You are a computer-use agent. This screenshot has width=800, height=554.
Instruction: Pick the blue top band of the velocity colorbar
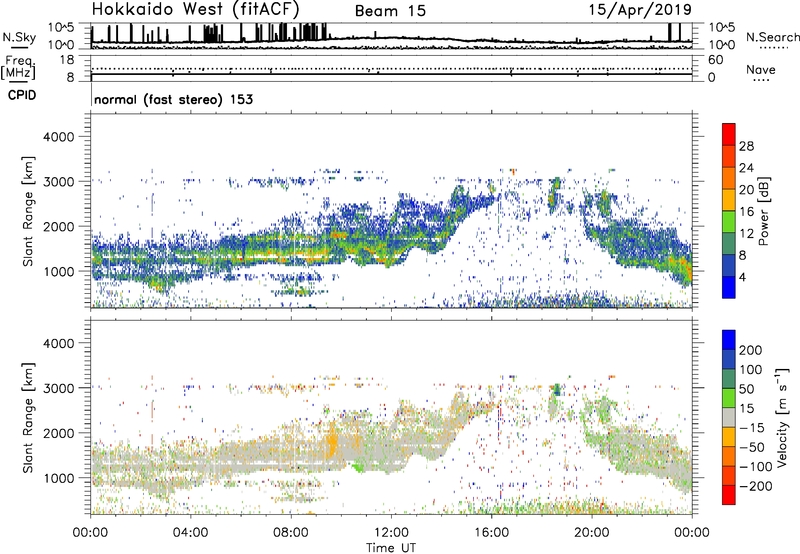pyautogui.click(x=729, y=340)
